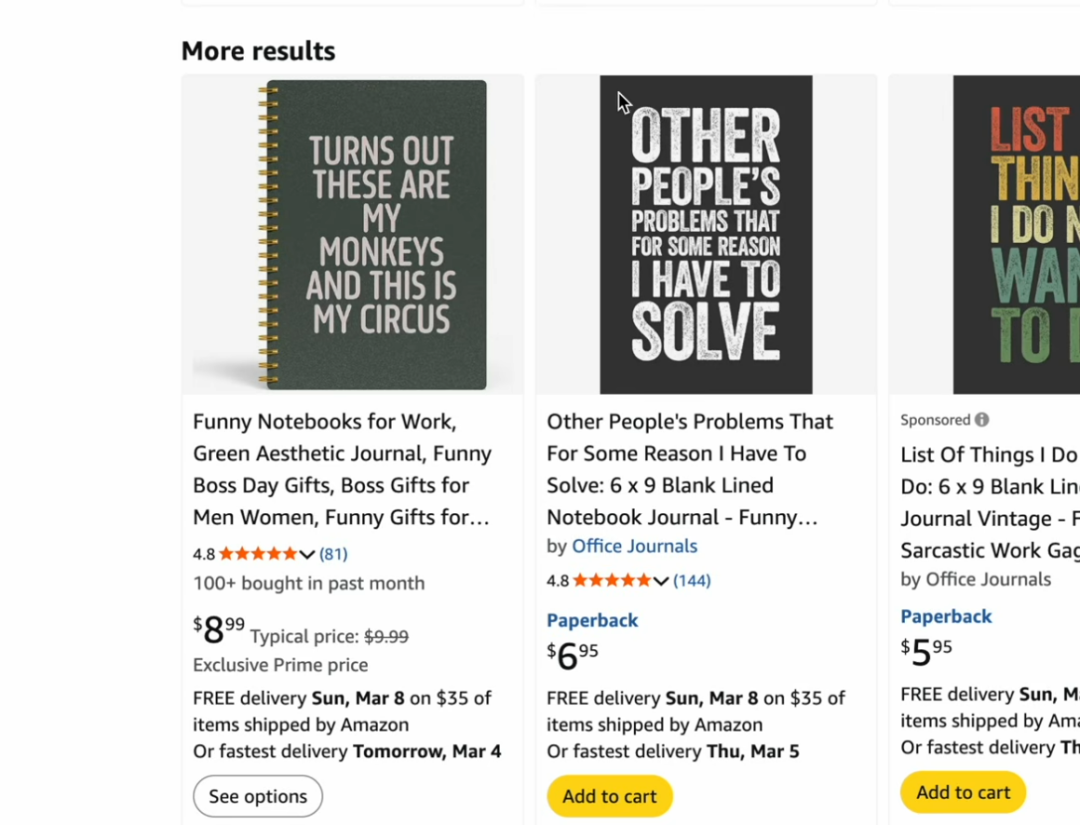
Task: Click the $8.99 price of green notebook
Action: tap(219, 631)
